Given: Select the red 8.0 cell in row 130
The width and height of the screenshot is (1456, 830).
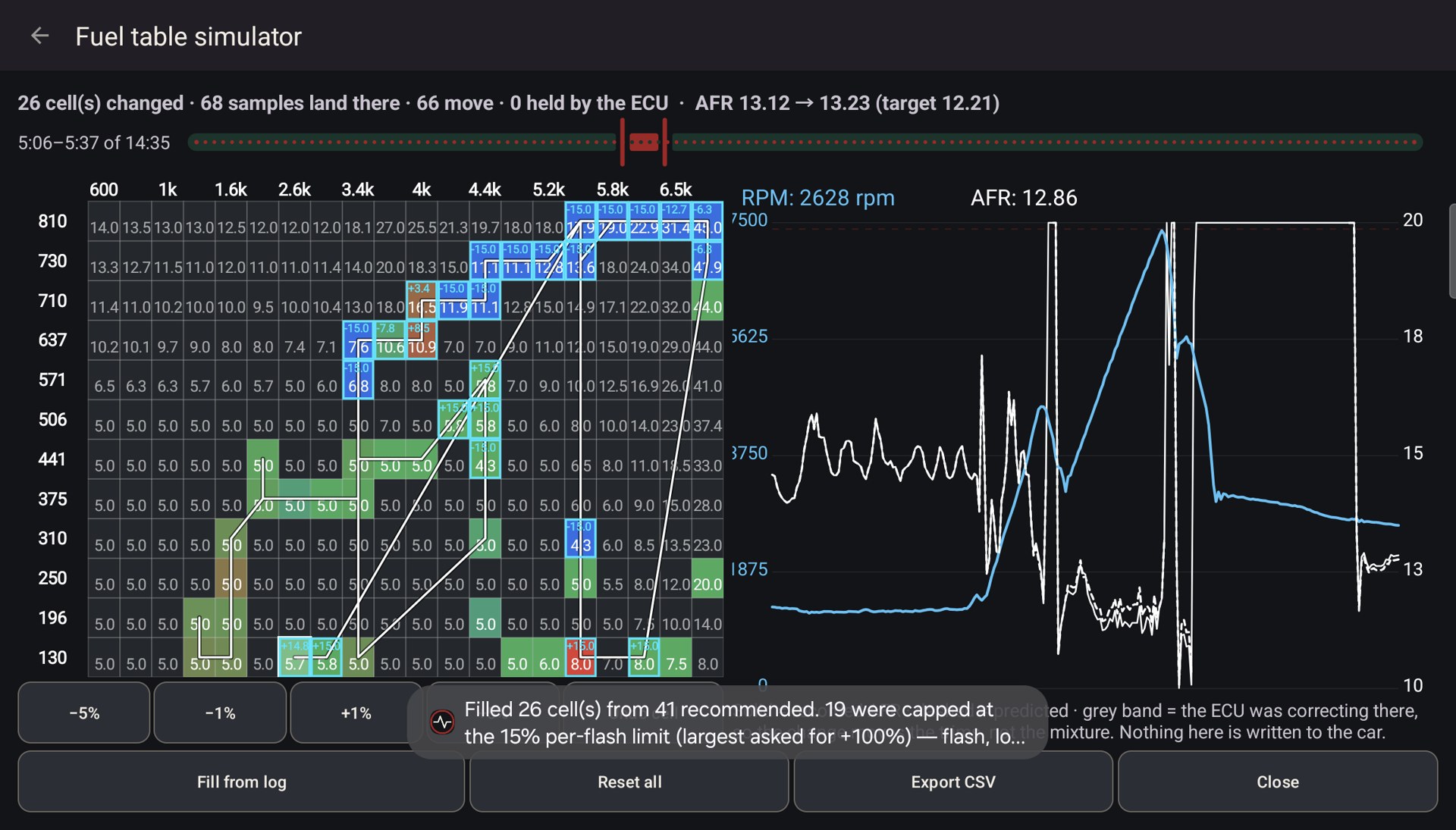Looking at the screenshot, I should click(581, 657).
